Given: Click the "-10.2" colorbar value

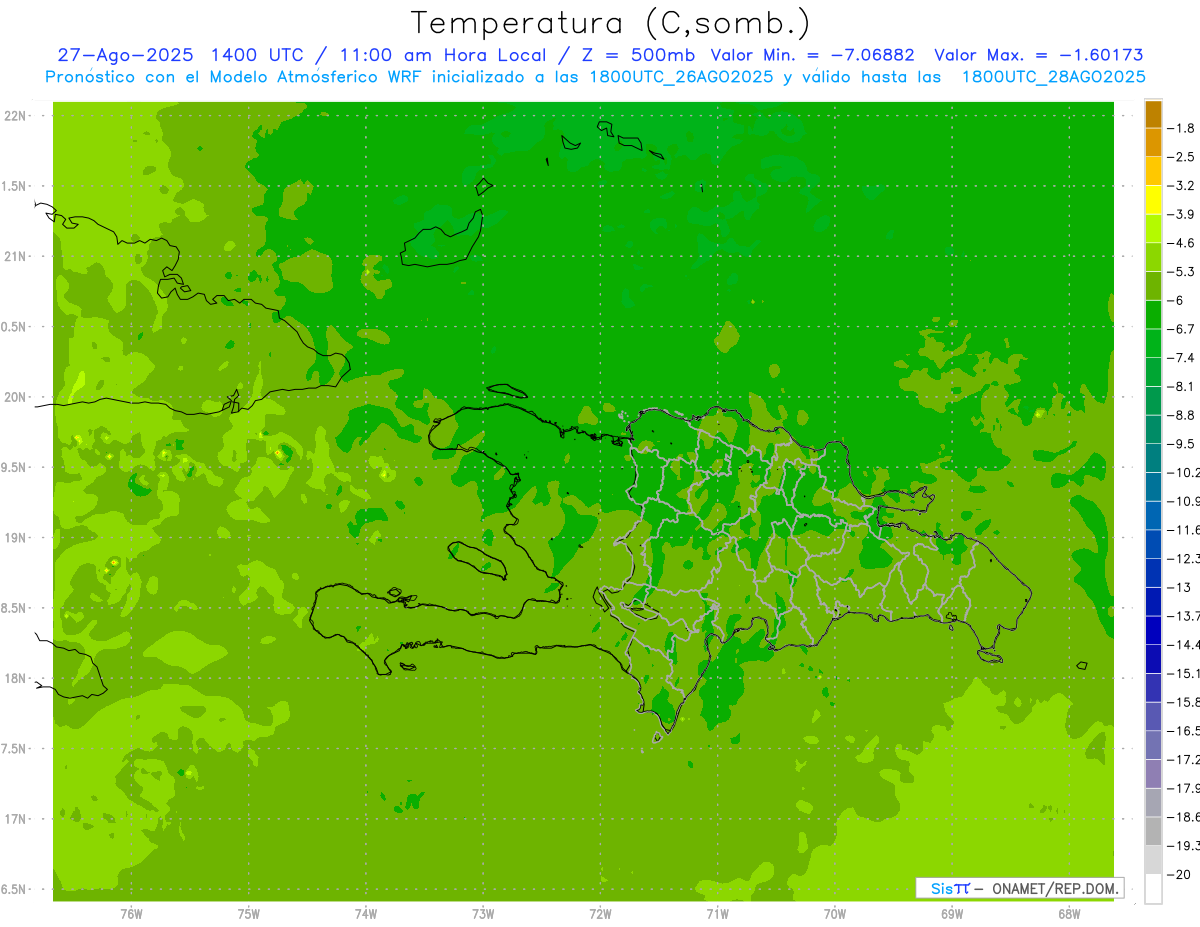Looking at the screenshot, I should pyautogui.click(x=1183, y=472).
